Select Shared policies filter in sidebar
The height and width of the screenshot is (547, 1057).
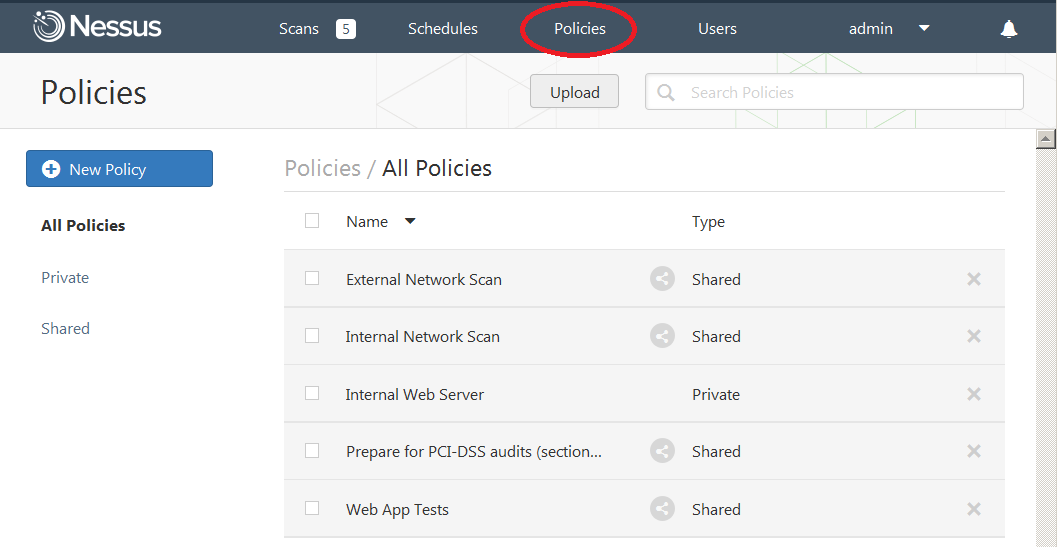coord(65,328)
